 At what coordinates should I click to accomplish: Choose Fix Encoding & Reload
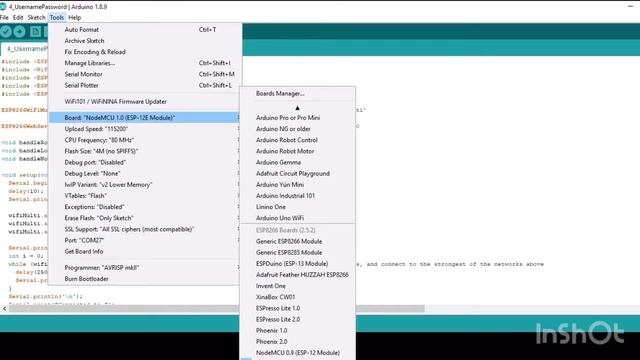point(144,52)
